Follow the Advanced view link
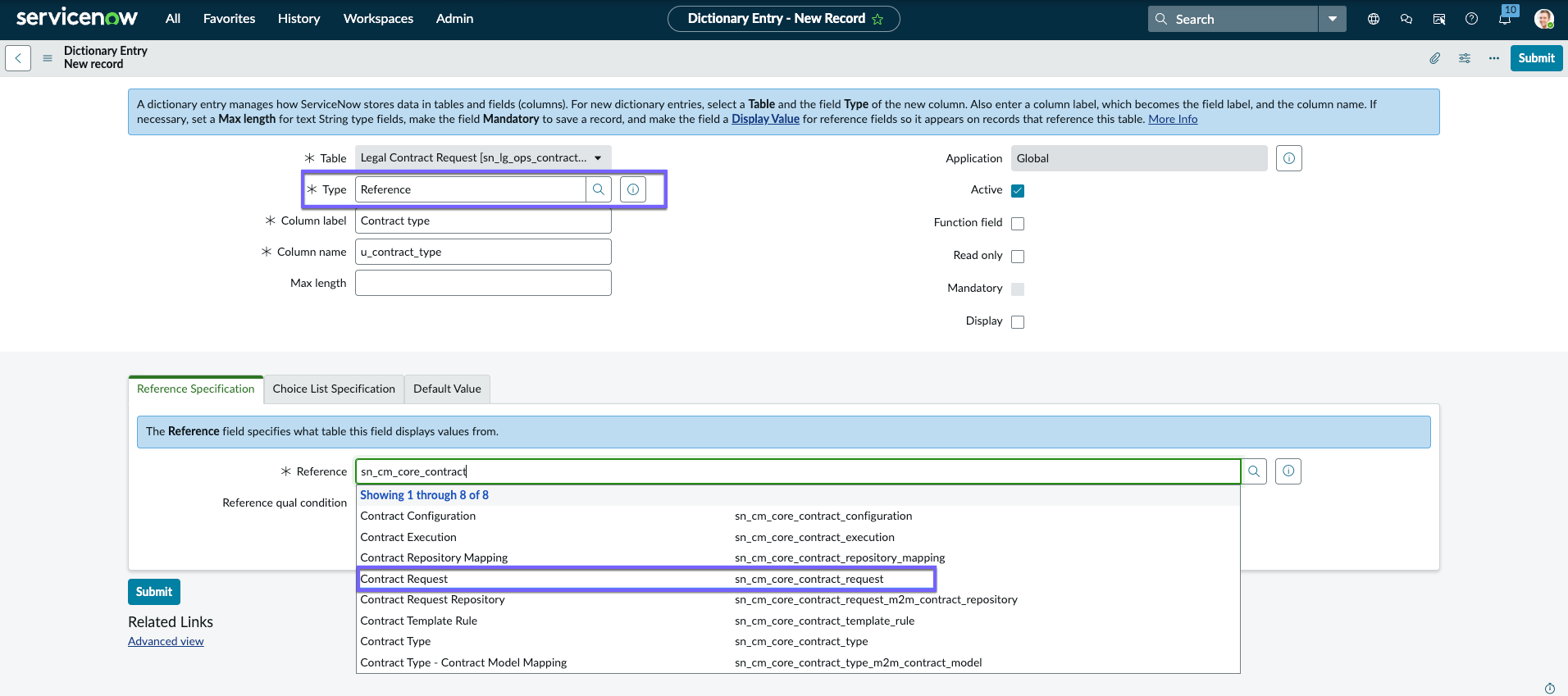This screenshot has width=1568, height=696. click(166, 642)
